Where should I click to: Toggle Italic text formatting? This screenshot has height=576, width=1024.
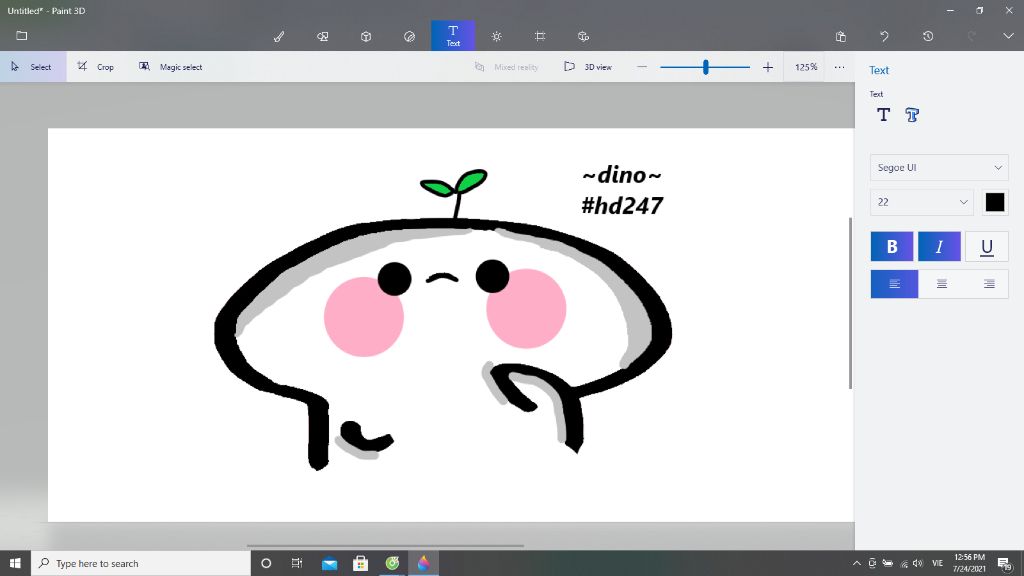[939, 247]
